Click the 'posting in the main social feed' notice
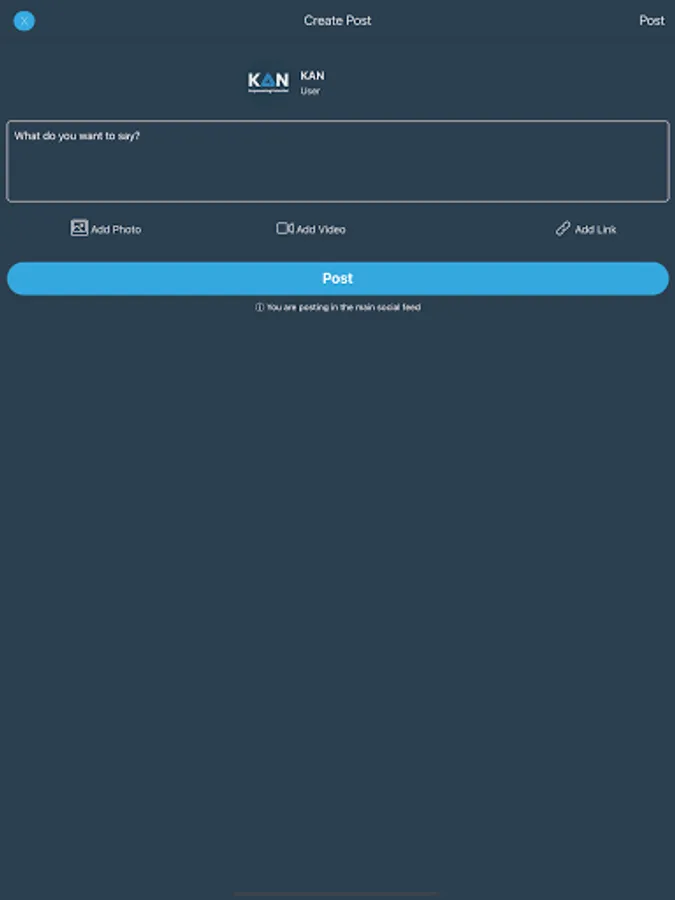The height and width of the screenshot is (900, 675). (x=343, y=308)
